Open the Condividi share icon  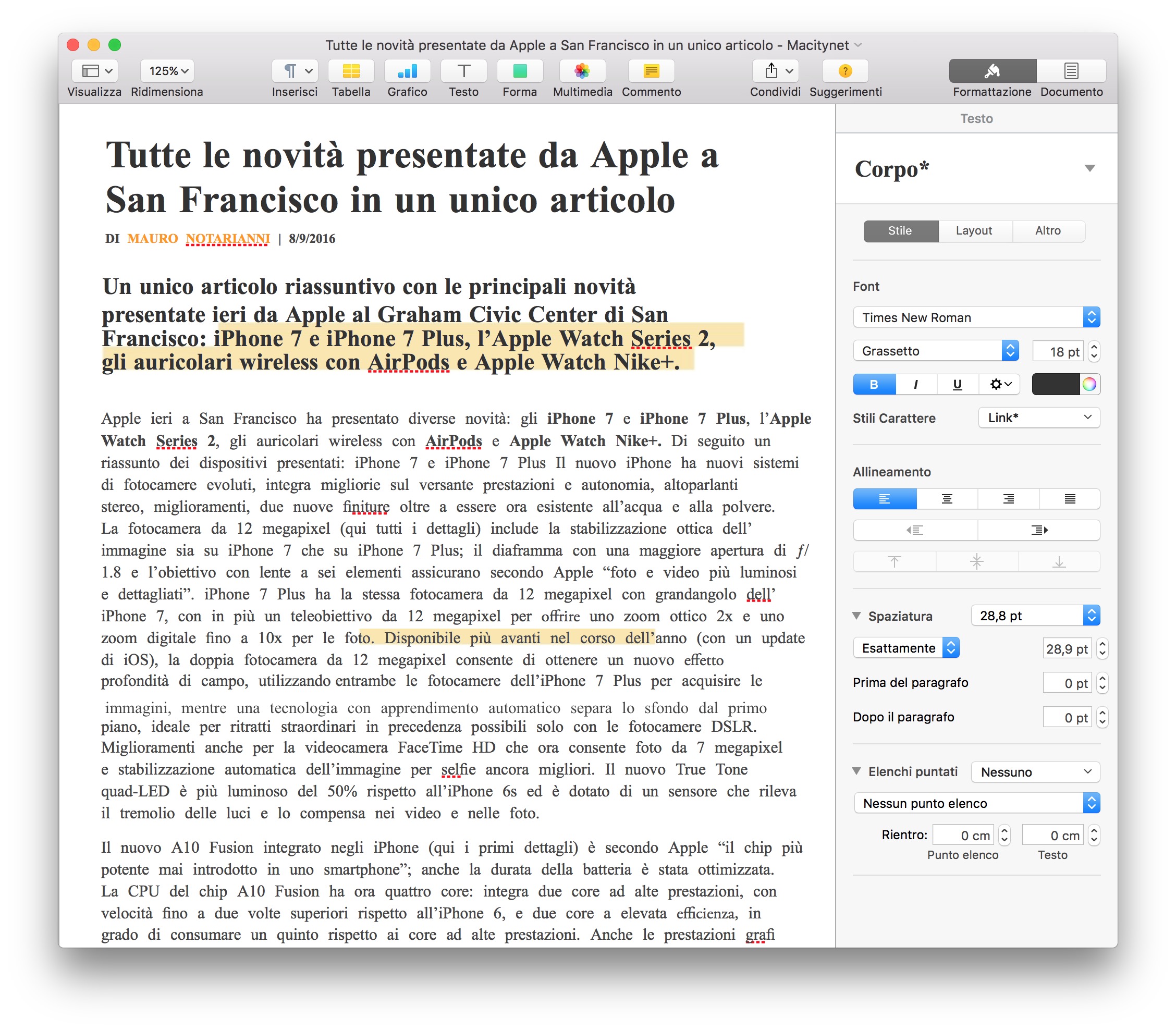pyautogui.click(x=771, y=71)
